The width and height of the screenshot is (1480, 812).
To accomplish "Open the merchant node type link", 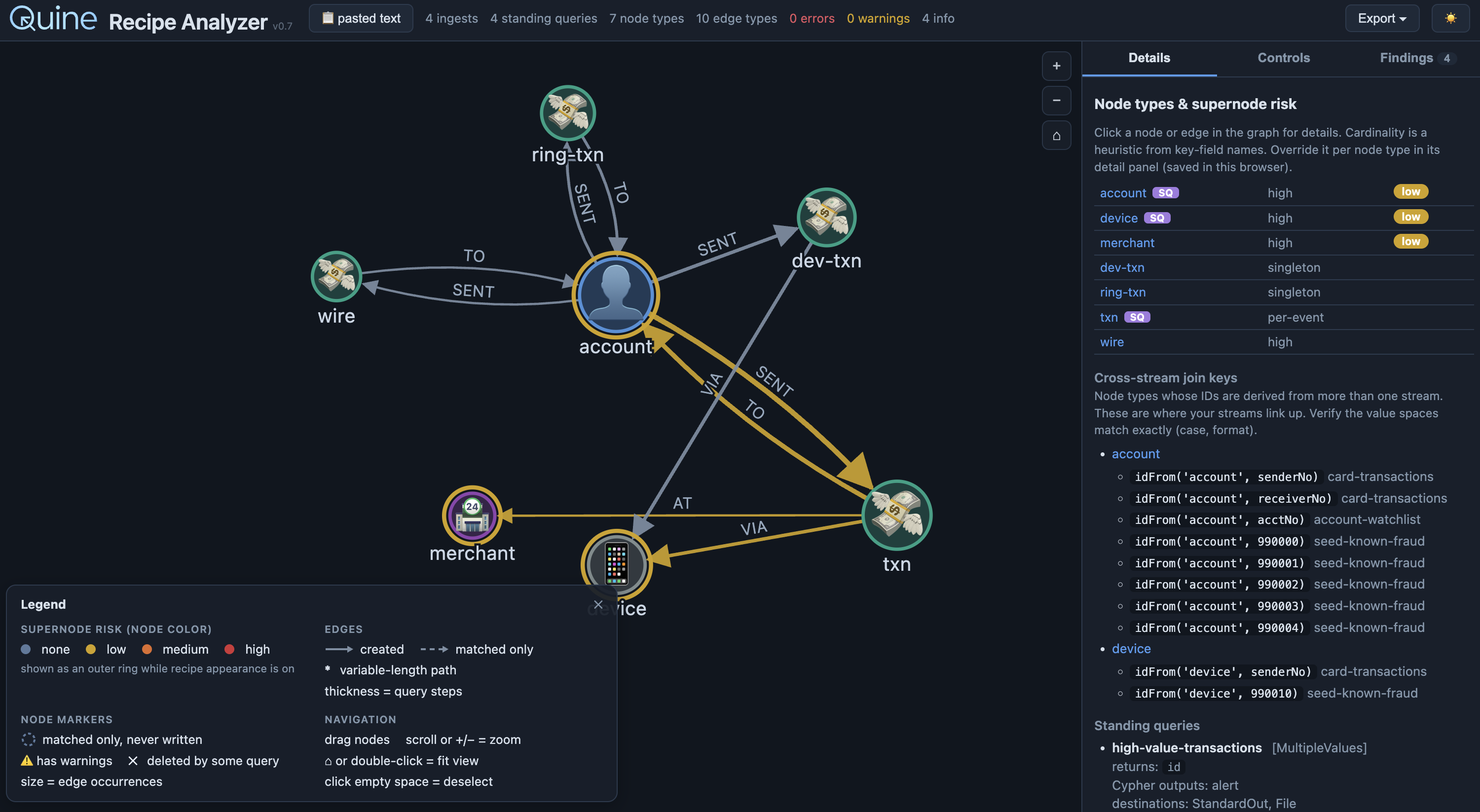I will coord(1127,243).
